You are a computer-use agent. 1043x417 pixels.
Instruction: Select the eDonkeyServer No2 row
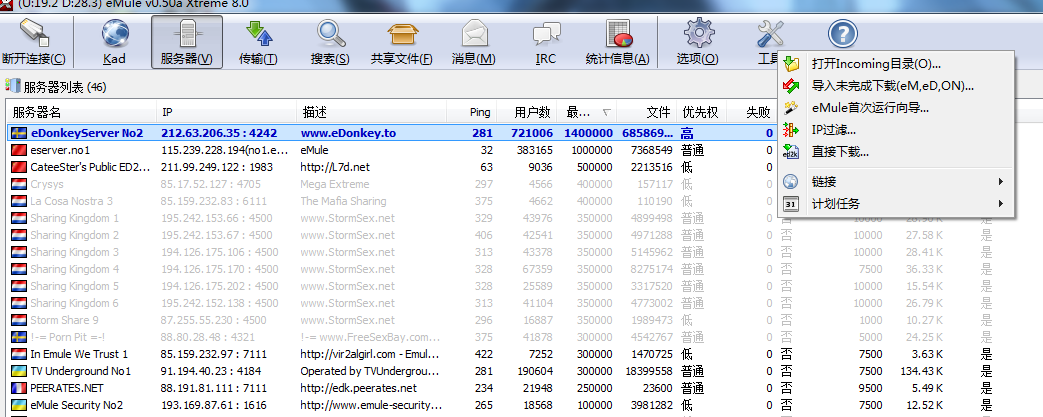pyautogui.click(x=391, y=133)
